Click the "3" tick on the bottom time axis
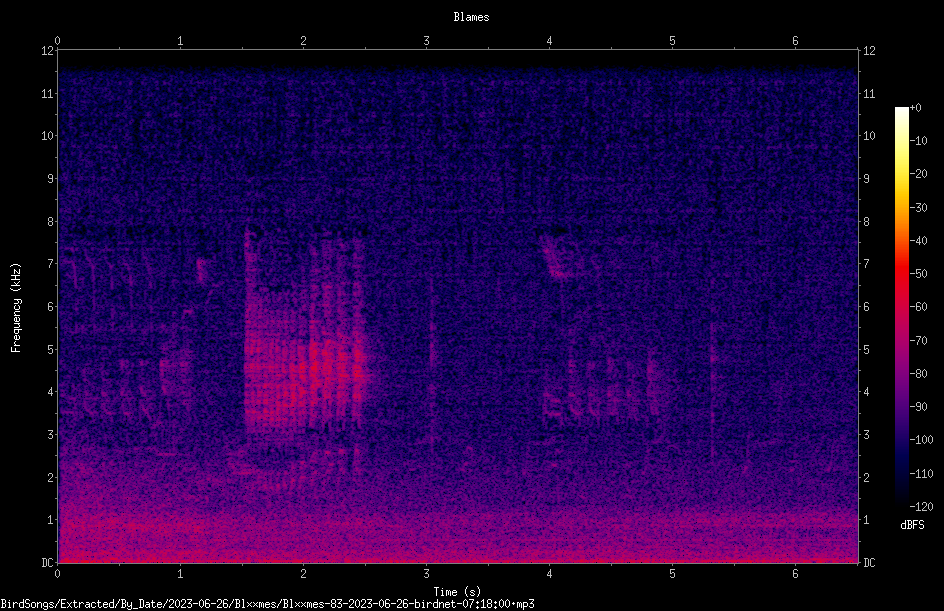The image size is (944, 611). (427, 574)
